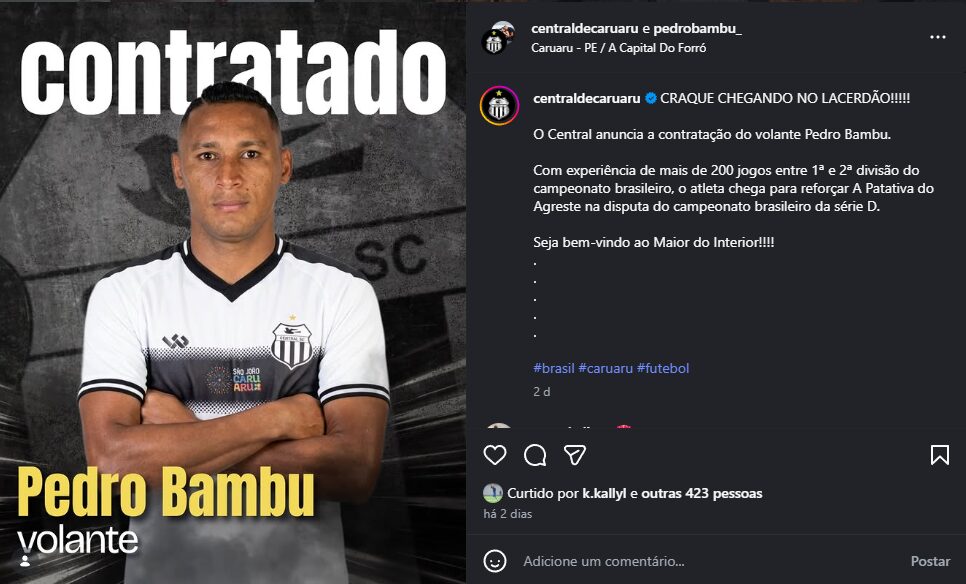This screenshot has height=584, width=966.
Task: Save the post with the bookmark icon
Action: click(940, 455)
